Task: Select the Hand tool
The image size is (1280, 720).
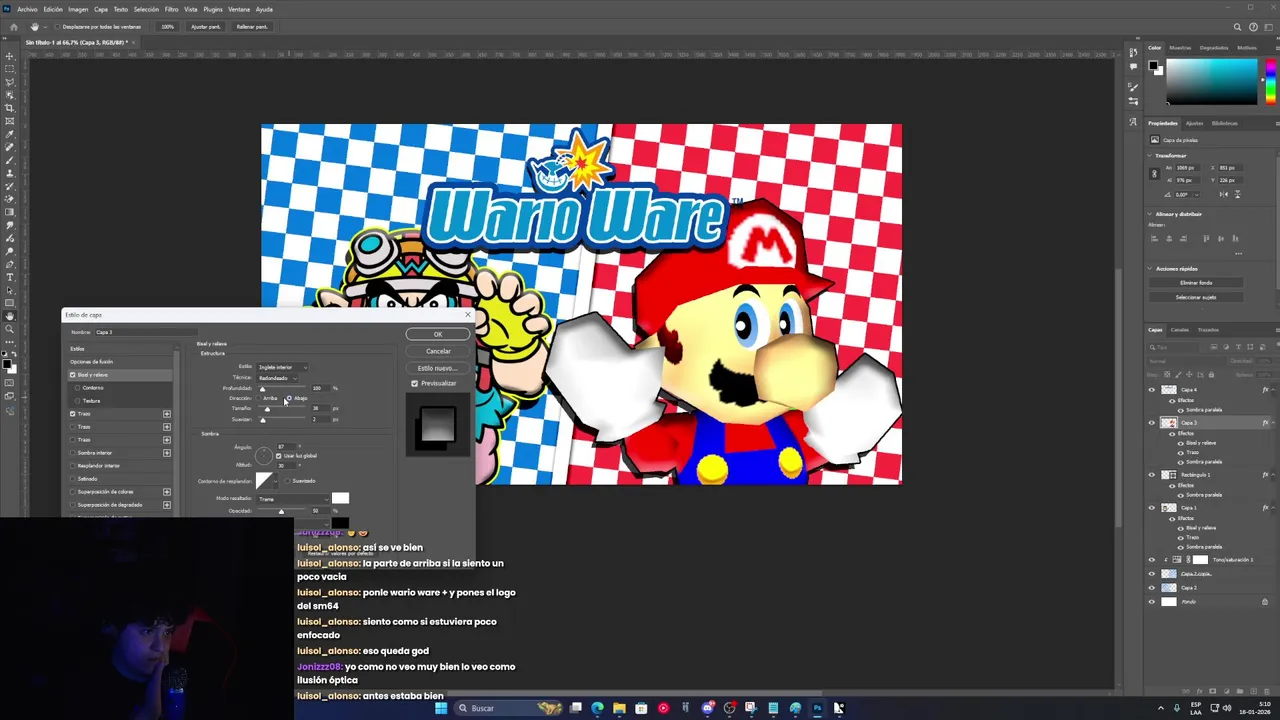Action: 10,316
